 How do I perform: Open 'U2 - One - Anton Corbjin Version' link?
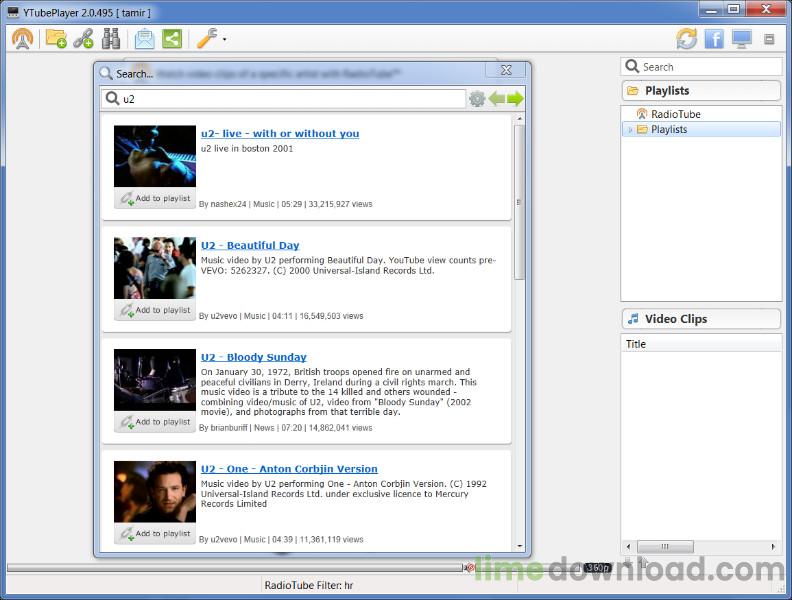click(289, 469)
